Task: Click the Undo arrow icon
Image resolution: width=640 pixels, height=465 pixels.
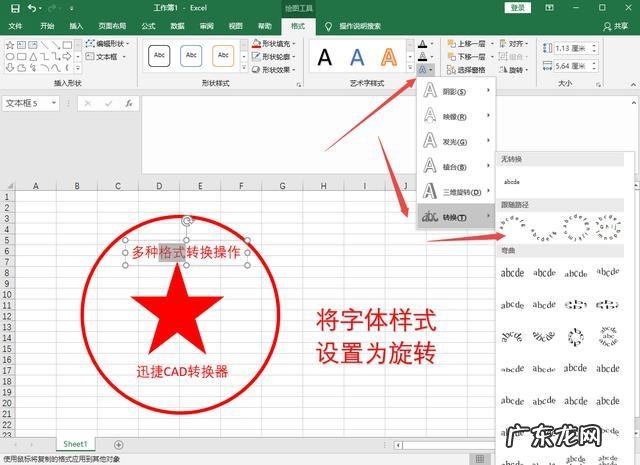Action: [x=32, y=8]
